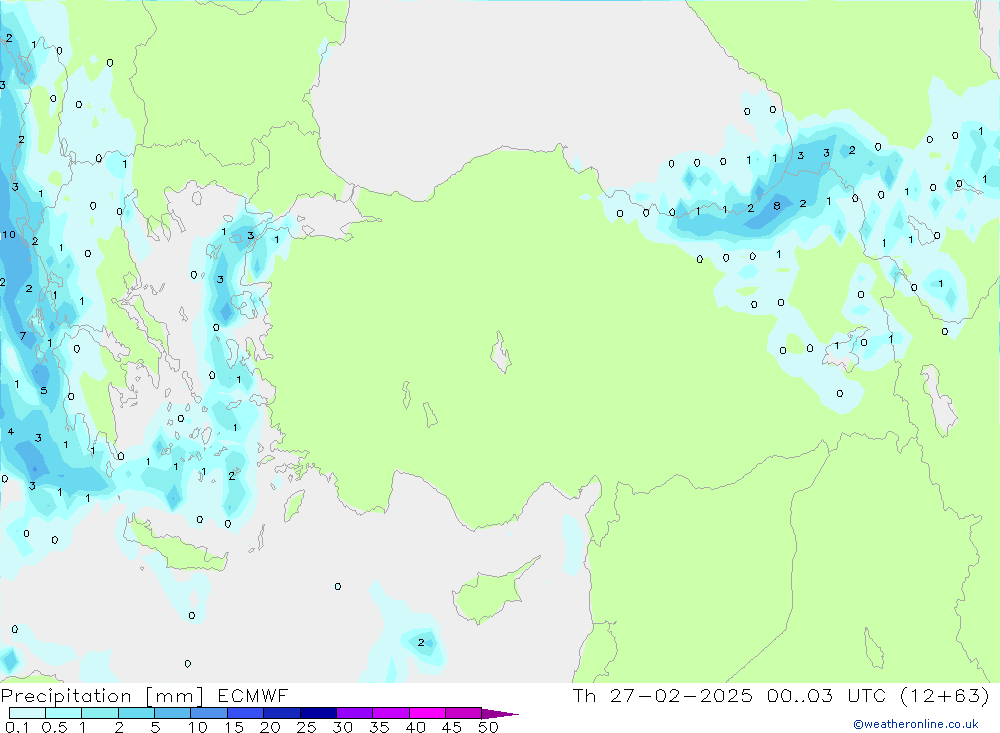Click the '0.1' legend scale value

pos(17,727)
